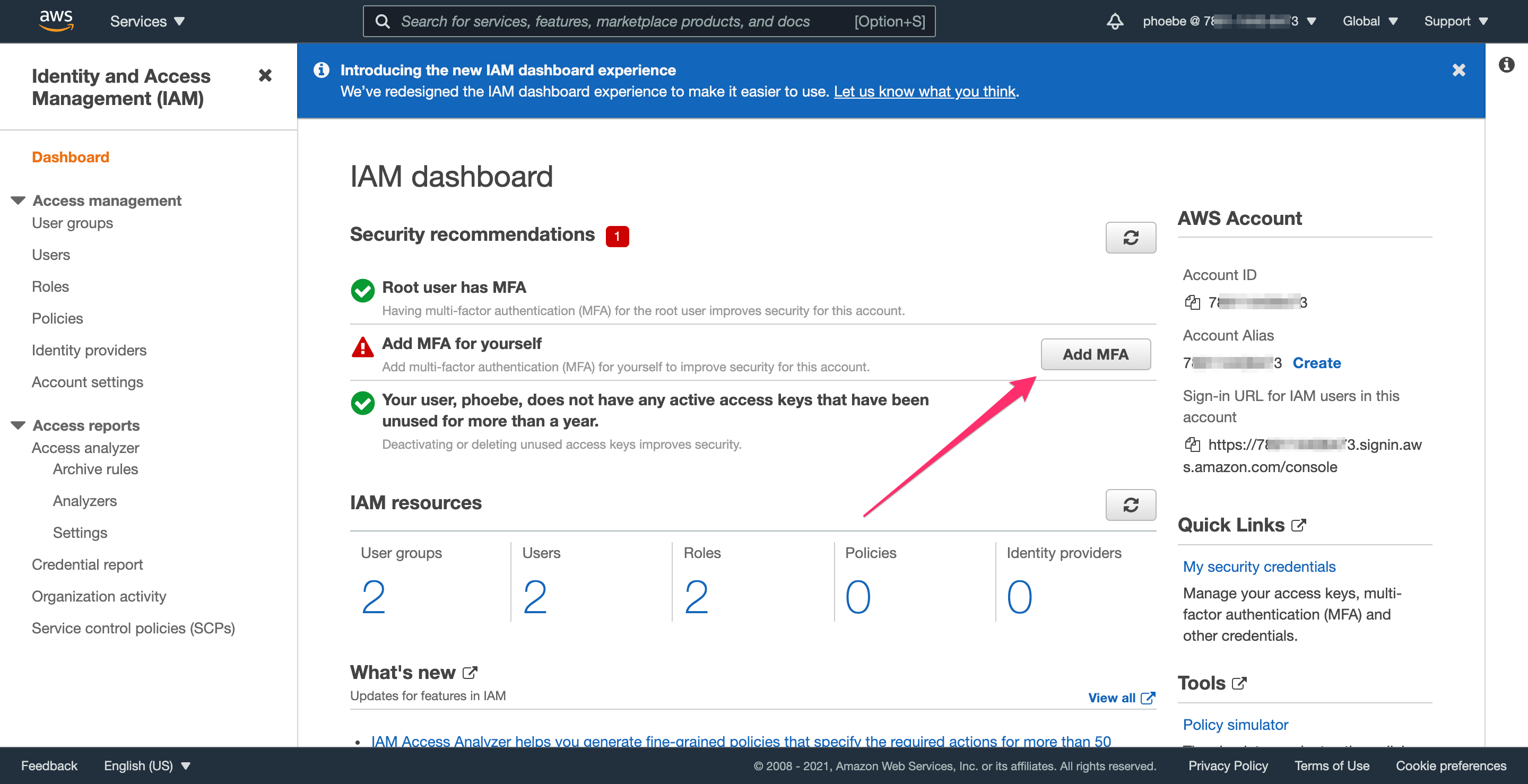Screen dimensions: 1528x784
Task: Open the IAM Access Analyzer news item
Action: click(x=741, y=741)
